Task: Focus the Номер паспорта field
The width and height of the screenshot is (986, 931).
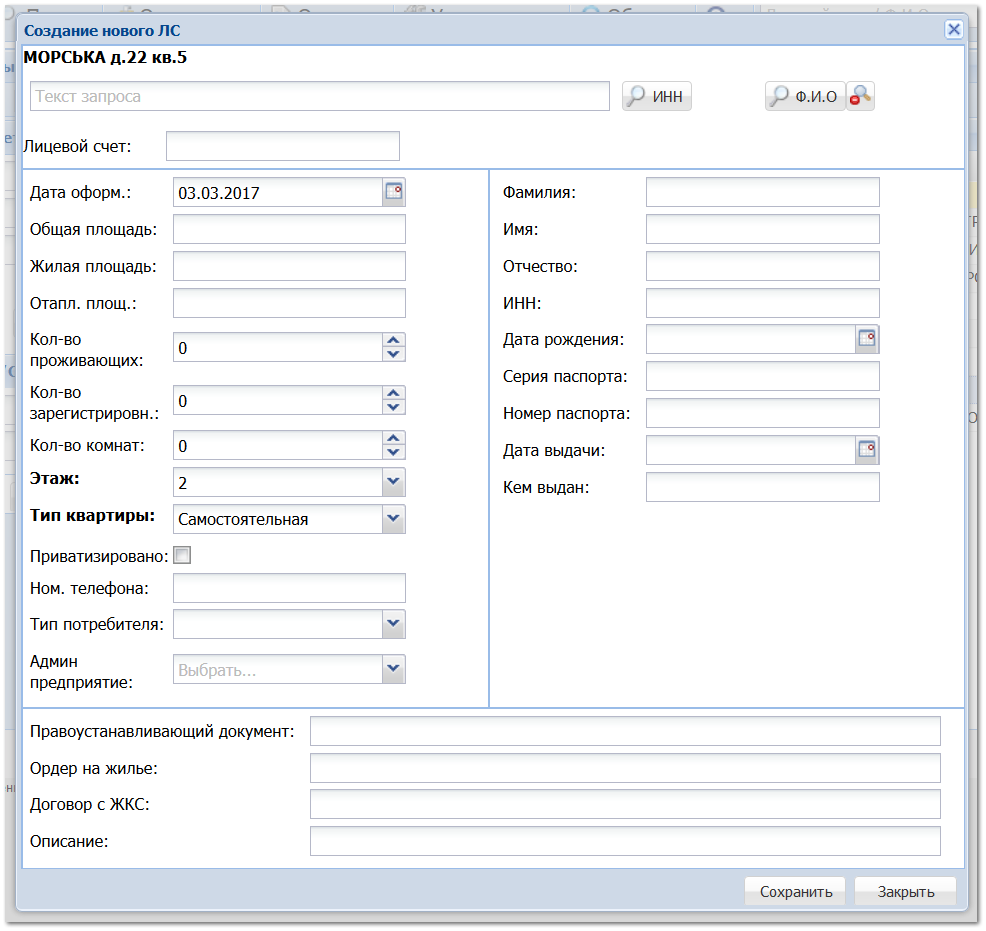Action: click(763, 414)
